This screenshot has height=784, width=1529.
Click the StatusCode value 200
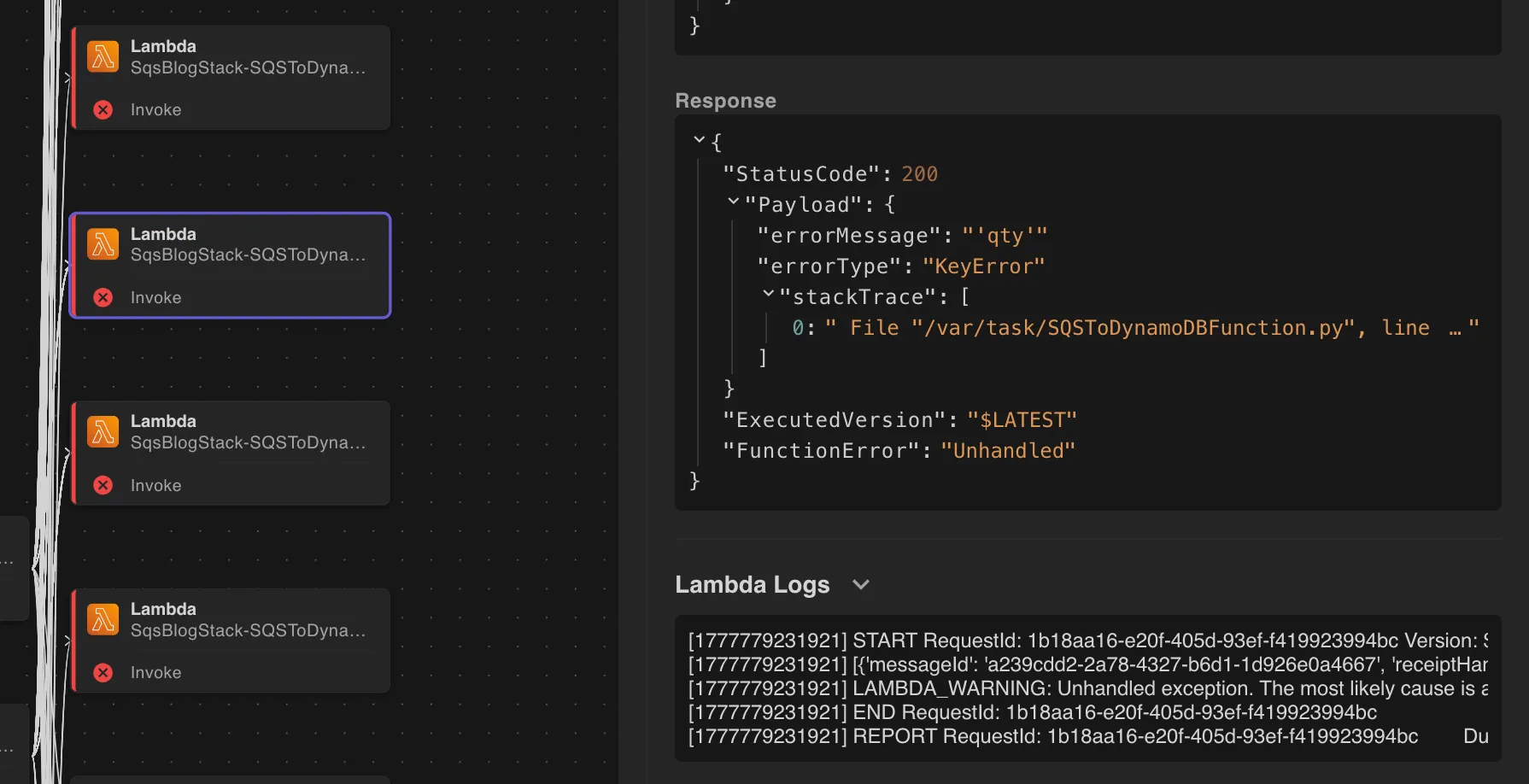click(920, 174)
